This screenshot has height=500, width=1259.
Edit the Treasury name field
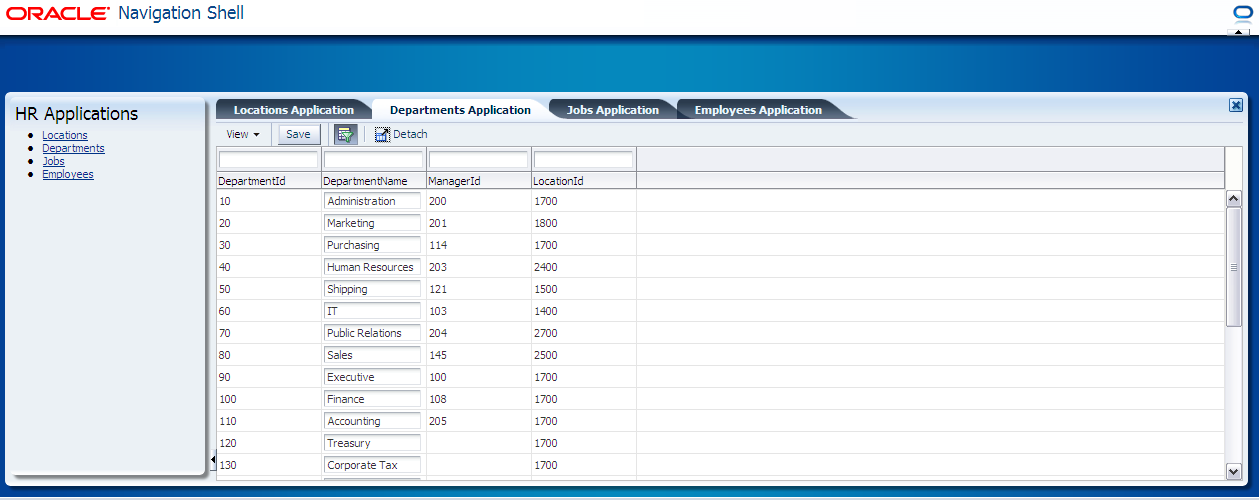pyautogui.click(x=372, y=443)
